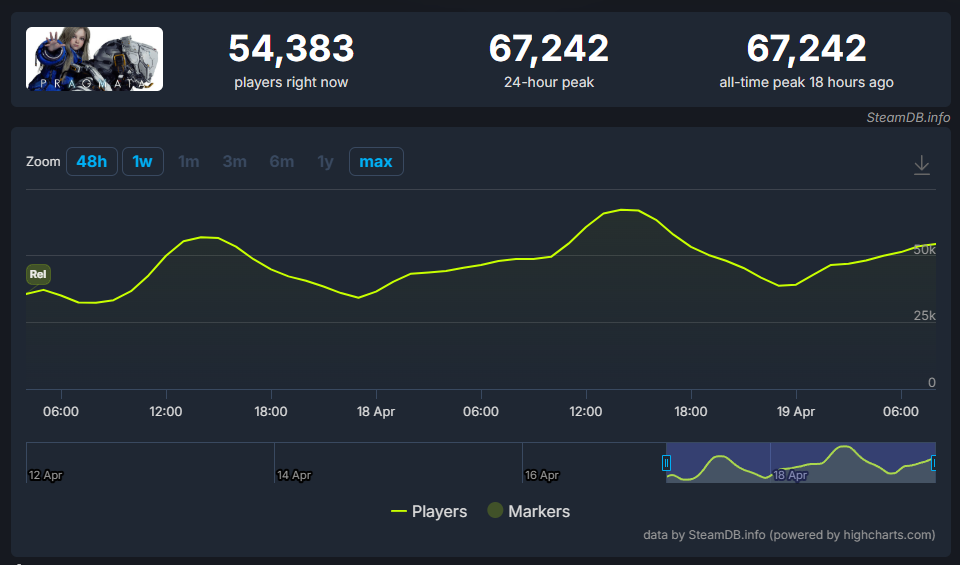Viewport: 960px width, 565px height.
Task: Click the green Rel release marker
Action: pos(38,274)
